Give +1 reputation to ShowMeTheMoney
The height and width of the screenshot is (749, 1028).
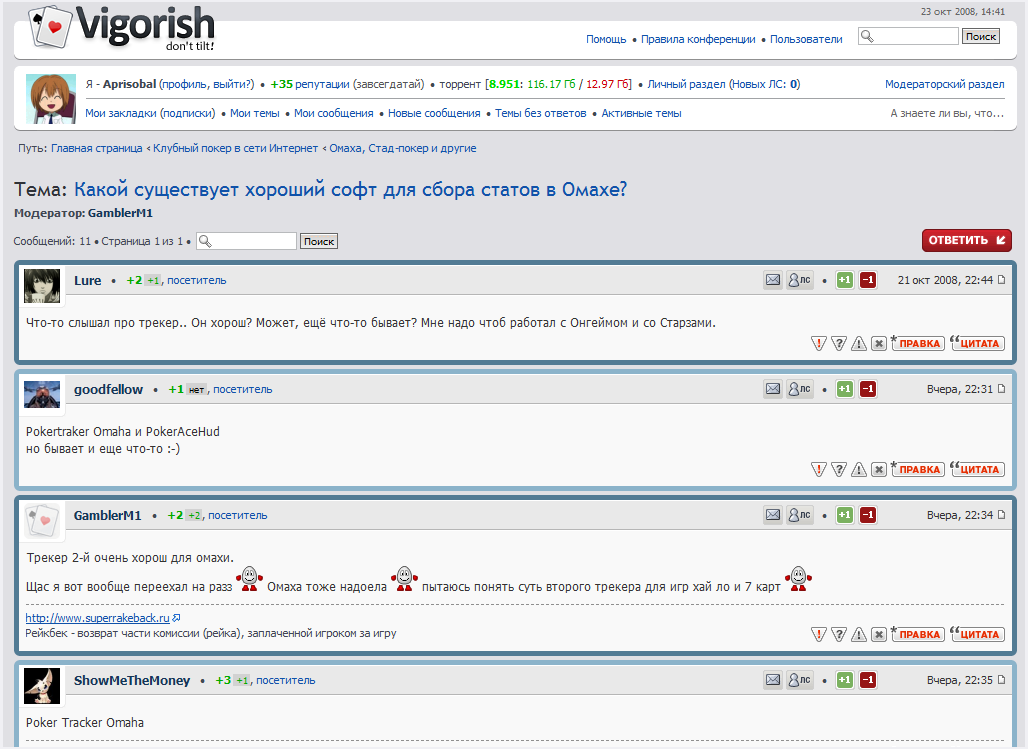pyautogui.click(x=844, y=680)
